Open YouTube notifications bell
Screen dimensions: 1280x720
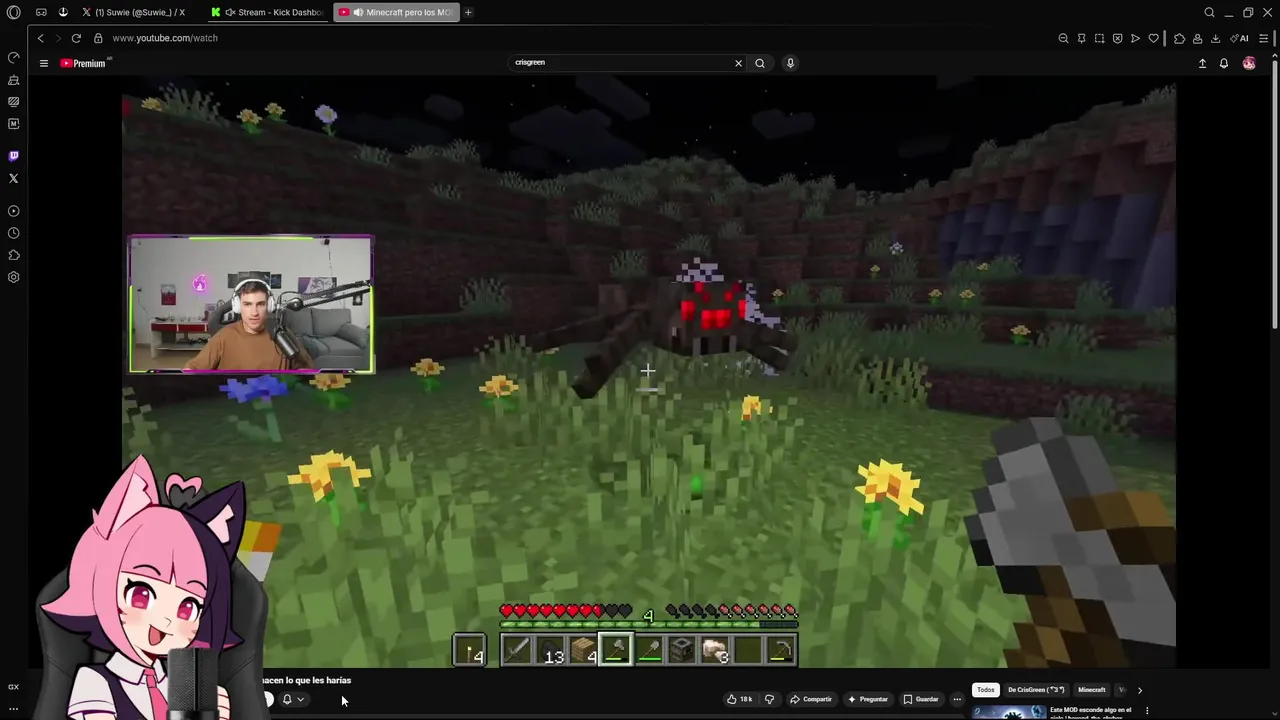coord(1223,63)
